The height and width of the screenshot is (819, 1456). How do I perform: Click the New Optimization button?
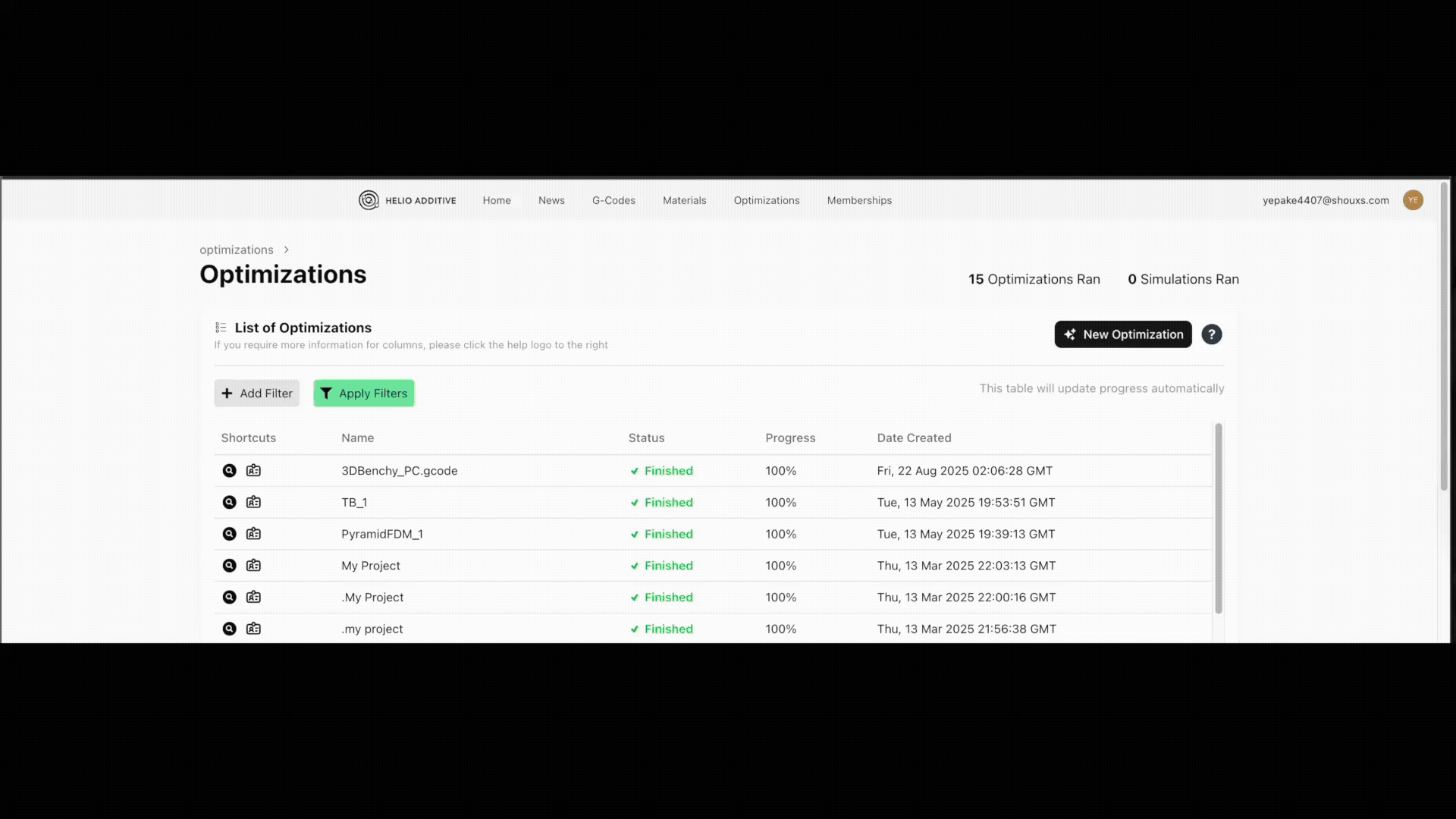1122,334
